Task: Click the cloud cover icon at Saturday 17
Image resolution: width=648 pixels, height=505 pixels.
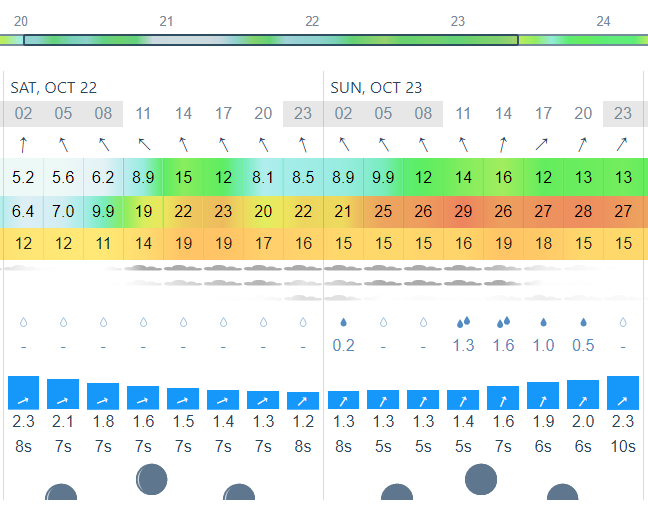Action: coord(223,275)
